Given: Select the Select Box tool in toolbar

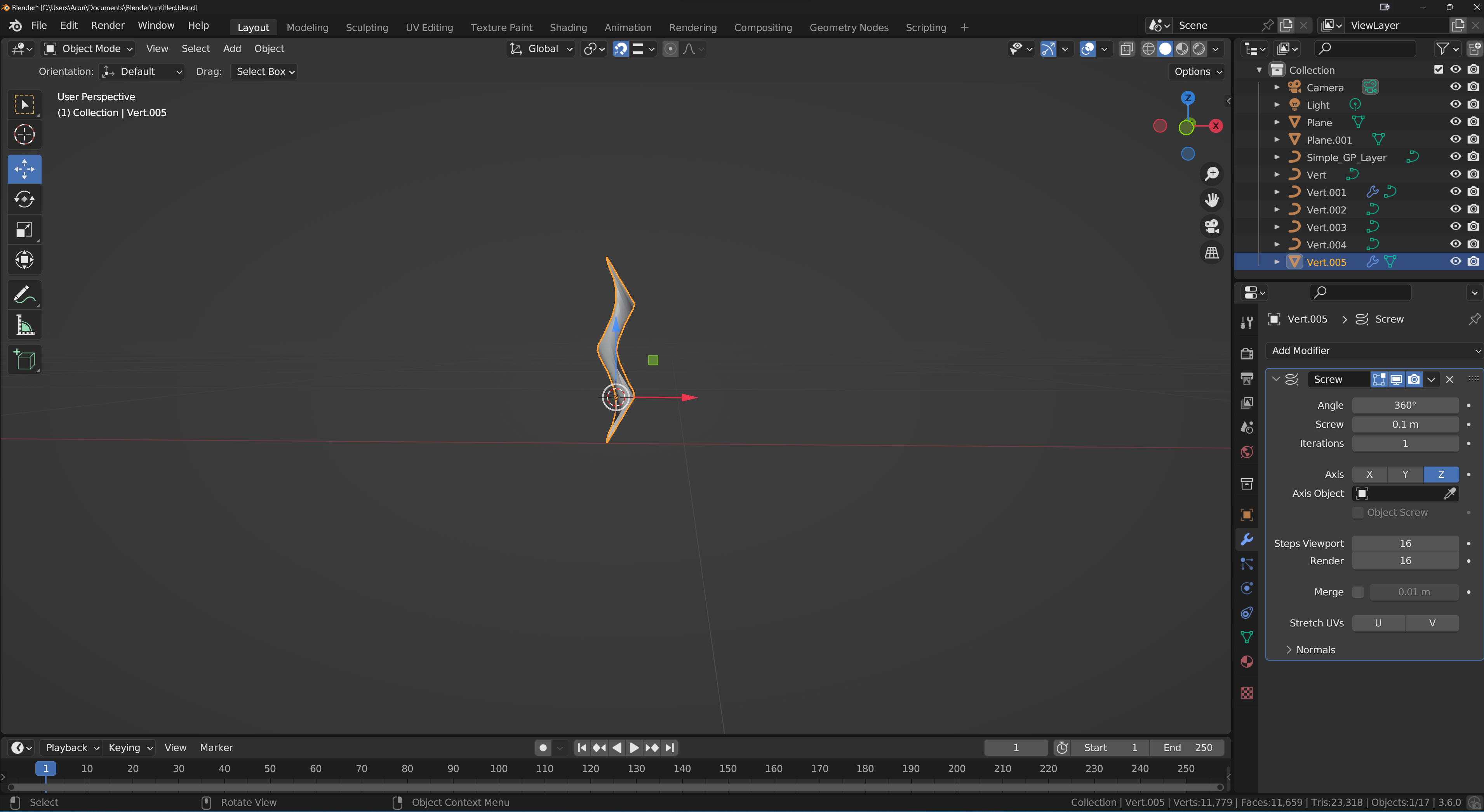Looking at the screenshot, I should 24,104.
